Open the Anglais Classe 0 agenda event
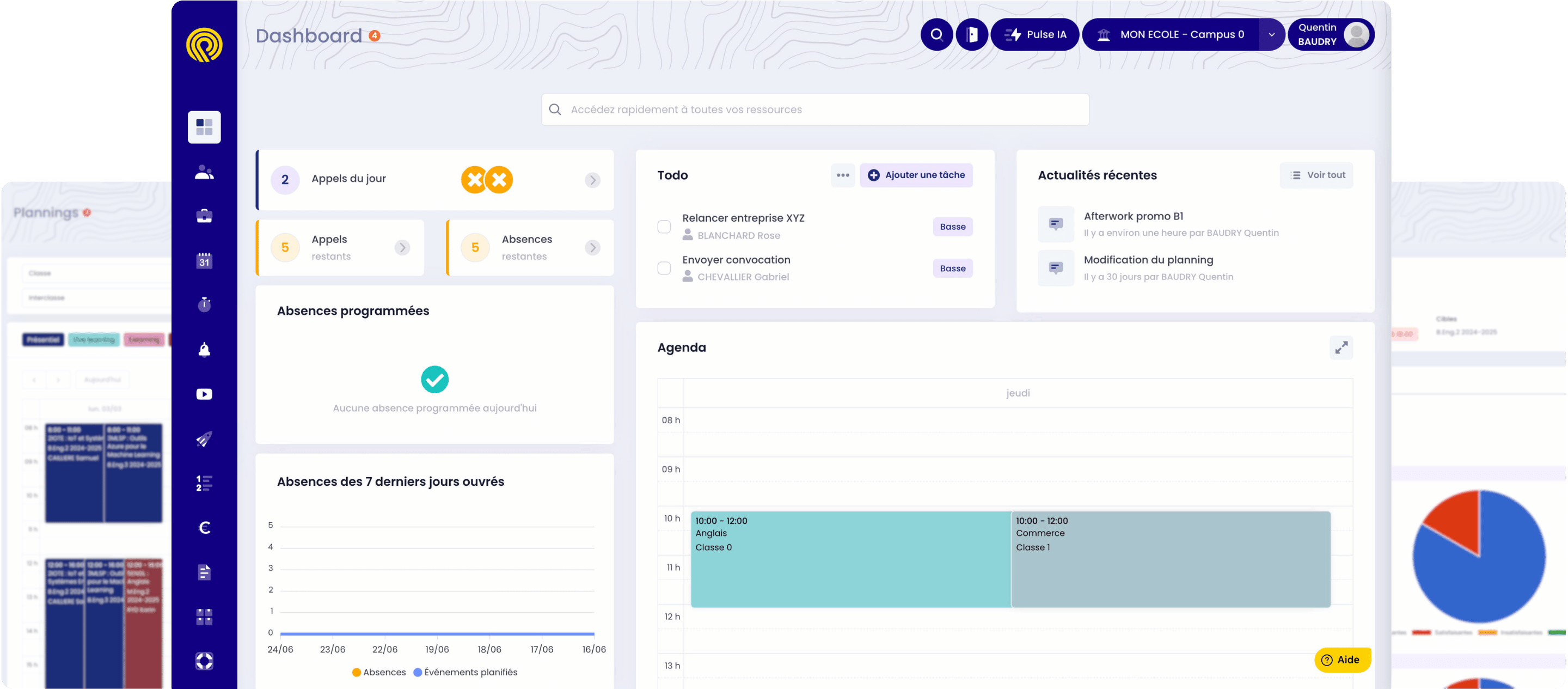1568x689 pixels. coord(850,559)
